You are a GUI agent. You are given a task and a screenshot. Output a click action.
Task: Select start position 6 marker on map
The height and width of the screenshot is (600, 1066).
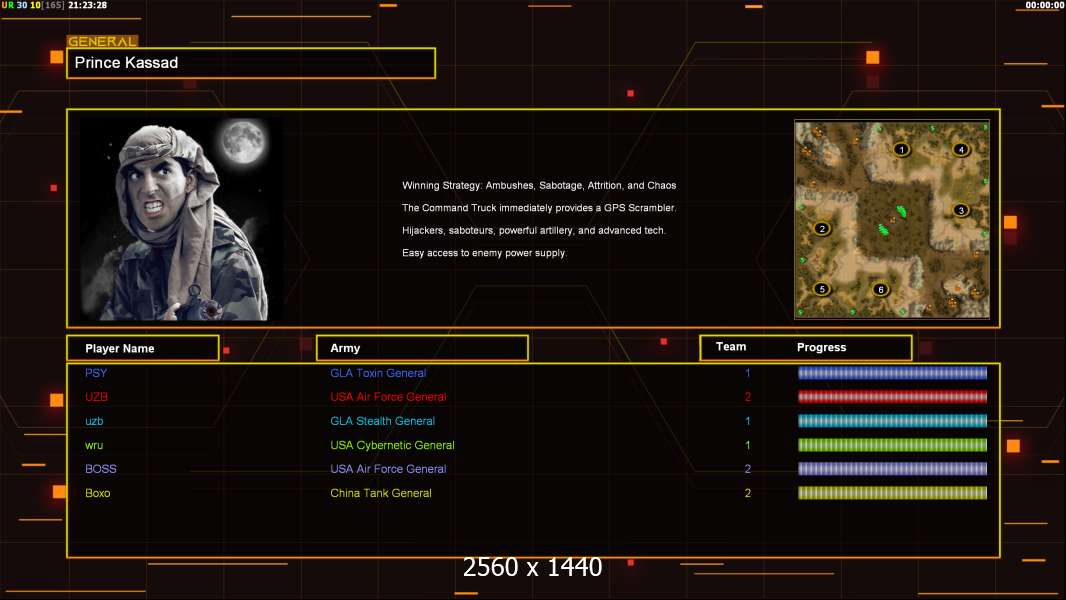tap(880, 290)
